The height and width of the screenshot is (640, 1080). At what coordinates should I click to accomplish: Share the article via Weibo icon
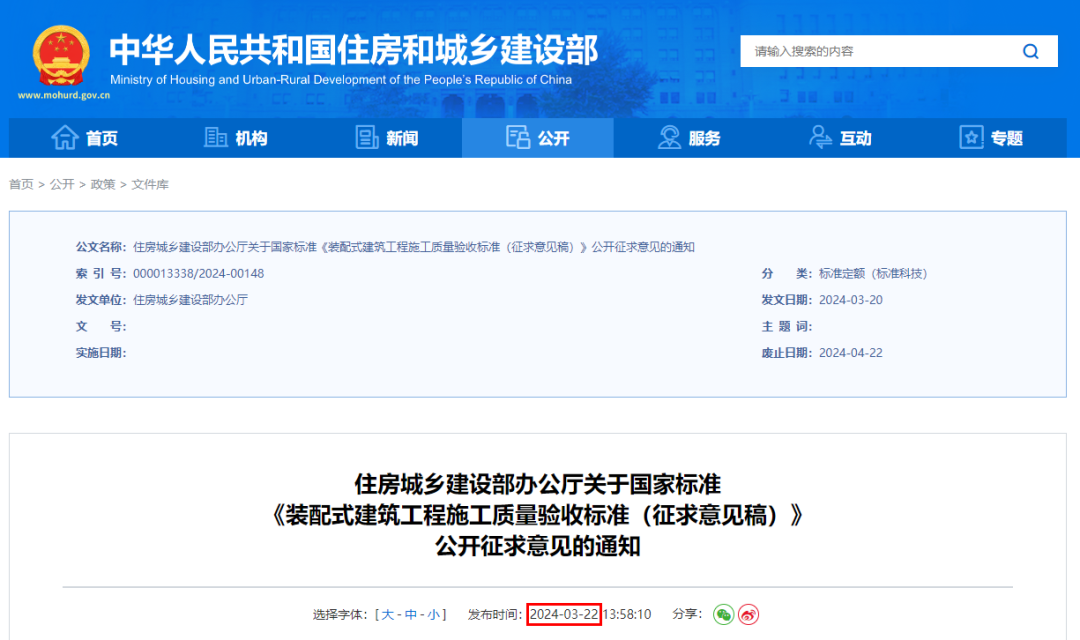click(x=749, y=615)
